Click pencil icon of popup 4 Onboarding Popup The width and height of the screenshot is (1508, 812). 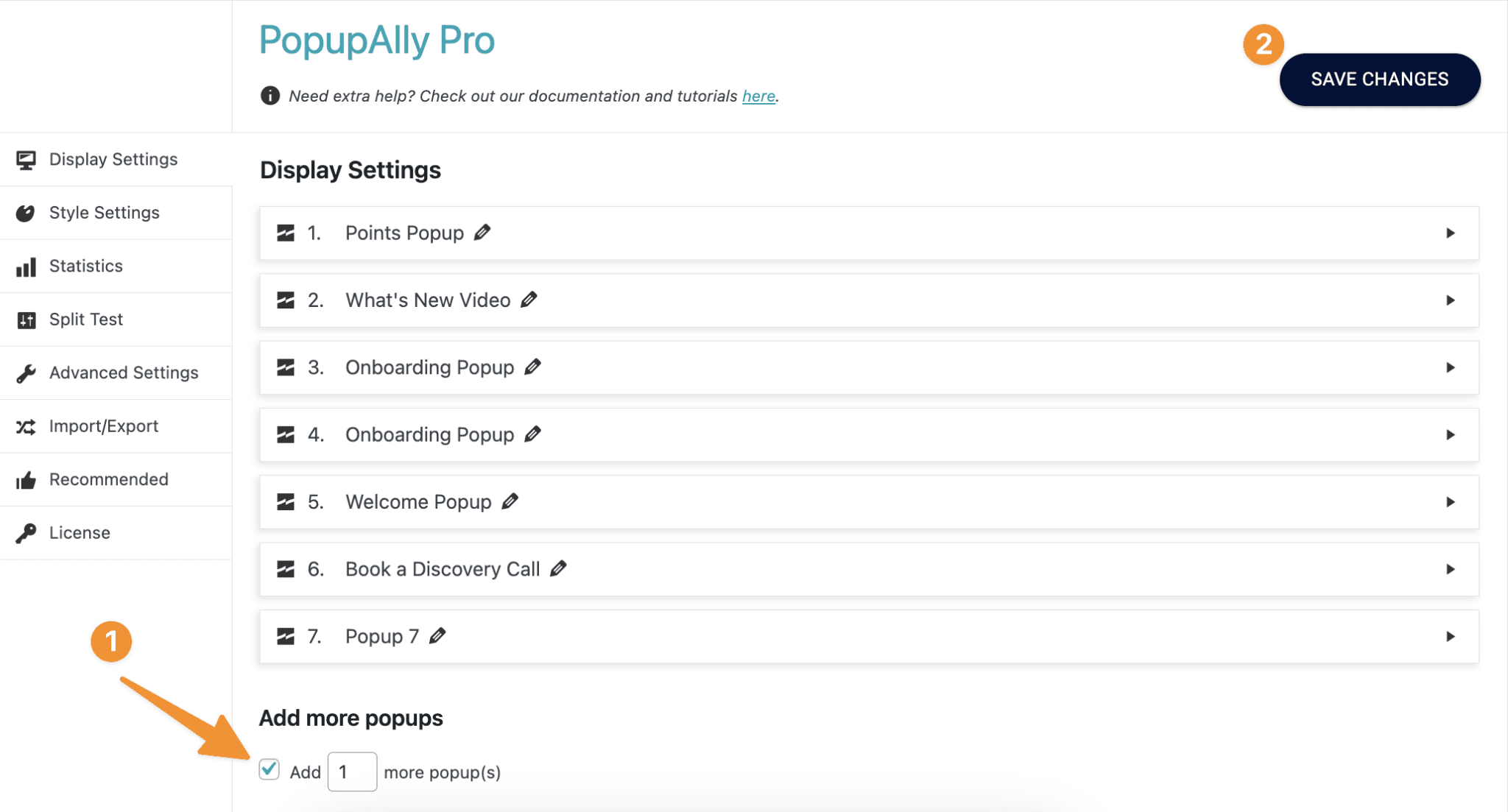click(532, 434)
